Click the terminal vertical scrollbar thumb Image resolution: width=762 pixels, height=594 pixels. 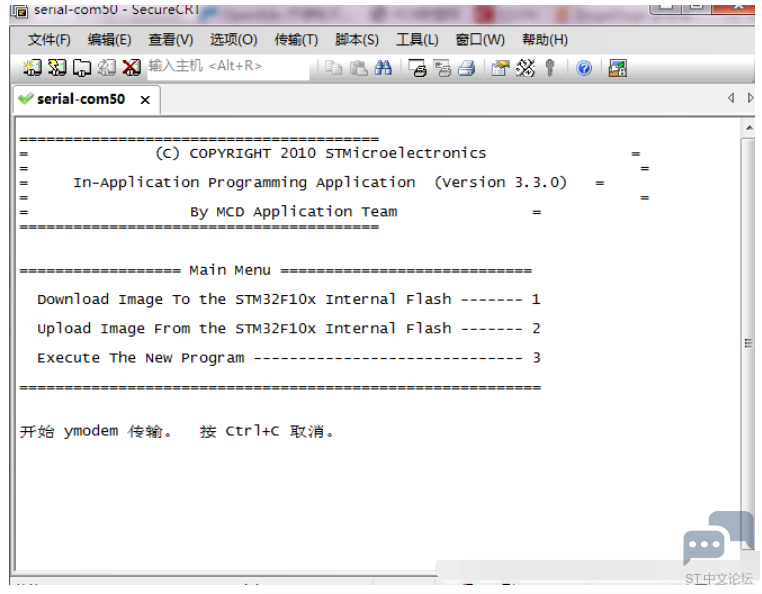(748, 344)
